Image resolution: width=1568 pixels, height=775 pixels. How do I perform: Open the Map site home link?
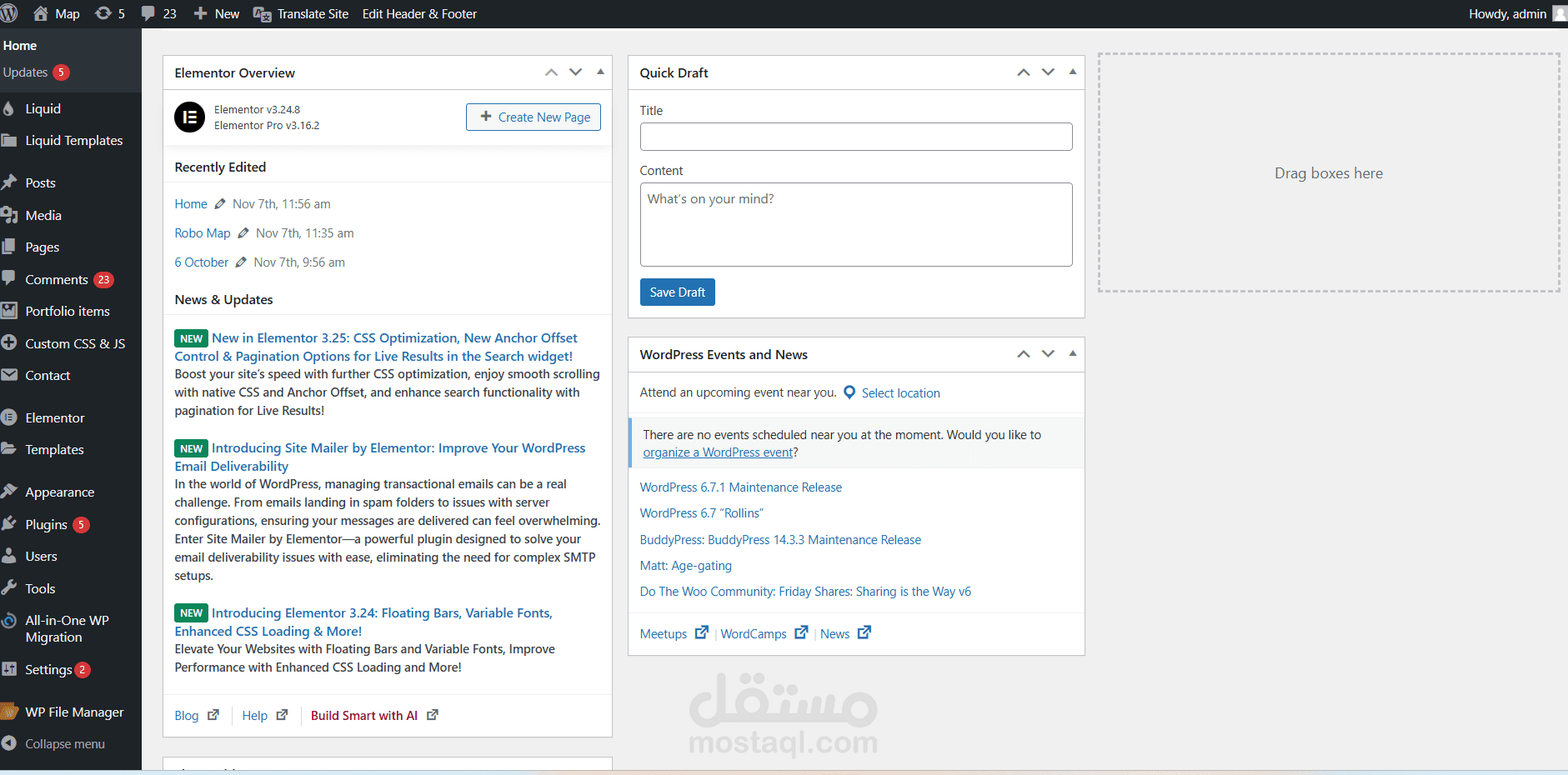pyautogui.click(x=56, y=13)
